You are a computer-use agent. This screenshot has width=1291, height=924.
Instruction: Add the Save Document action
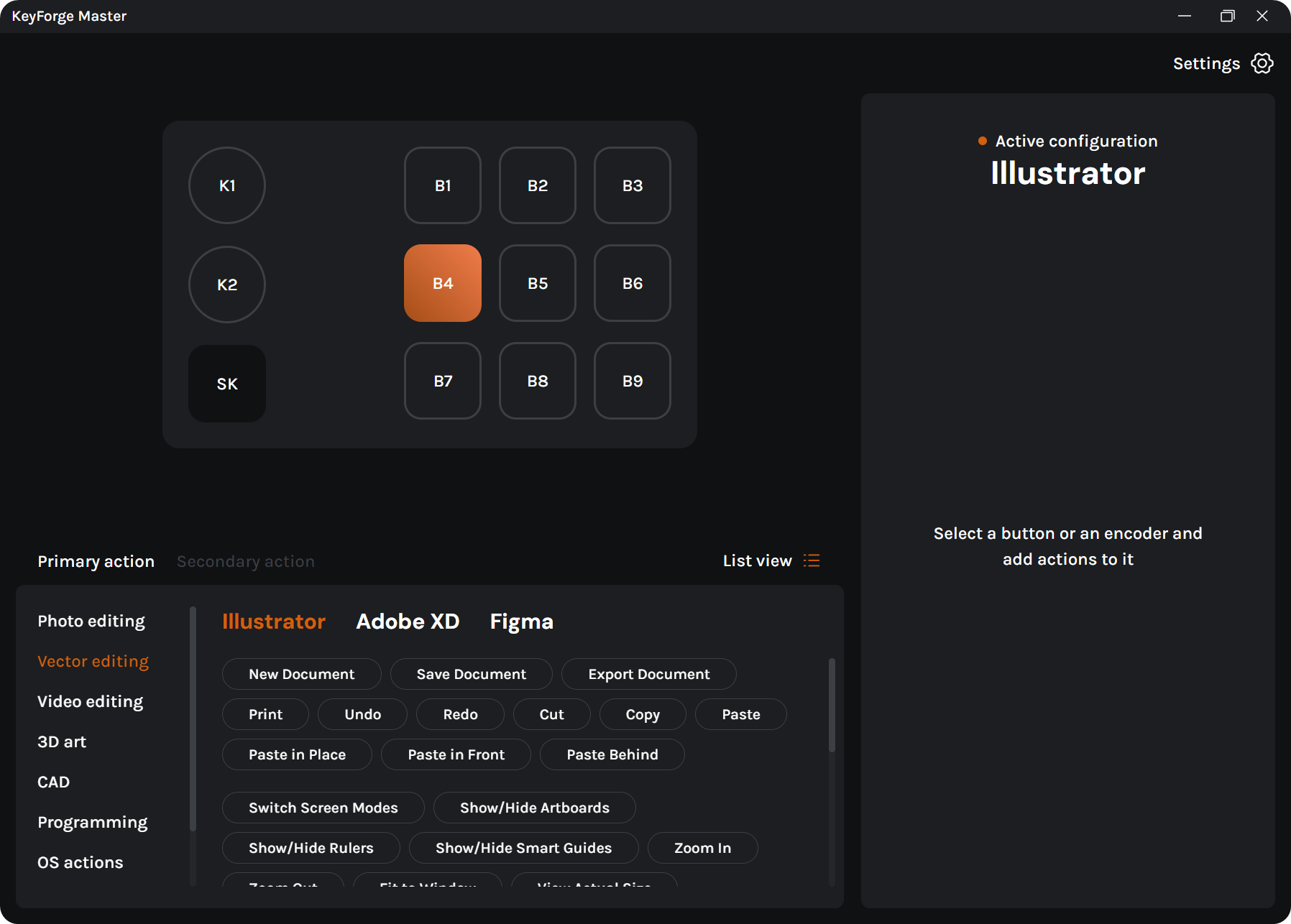pos(472,674)
